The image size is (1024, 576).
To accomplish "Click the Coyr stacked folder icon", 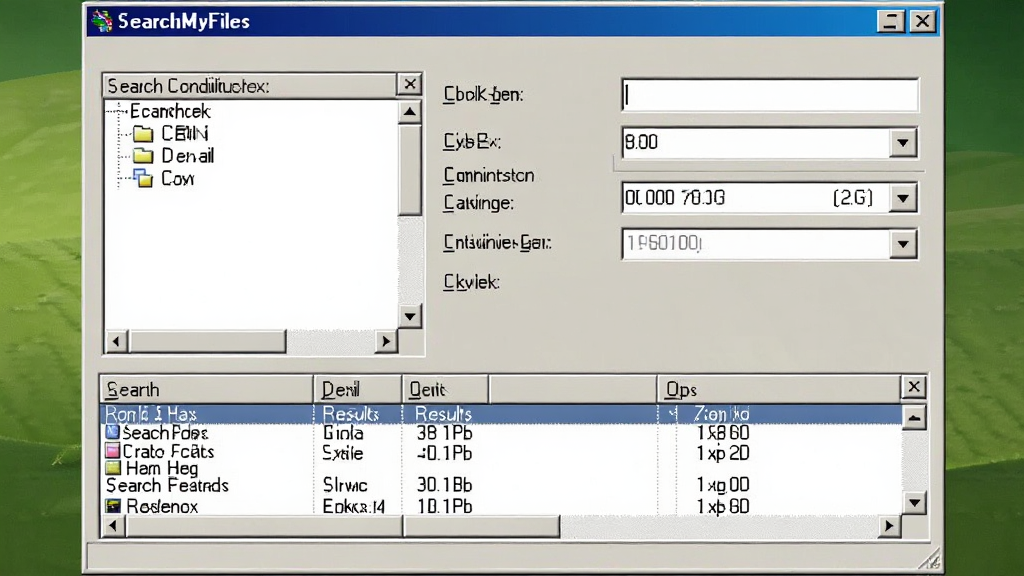I will click(143, 178).
